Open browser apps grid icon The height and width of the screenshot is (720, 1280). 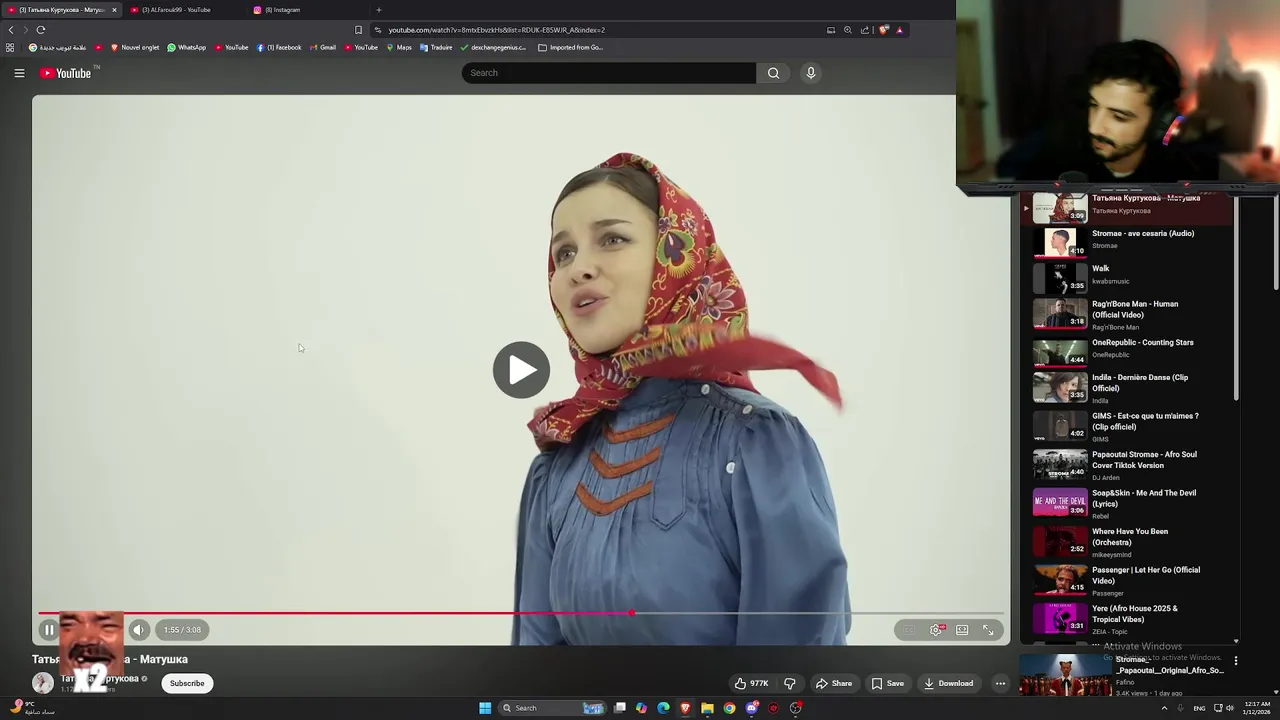point(10,47)
